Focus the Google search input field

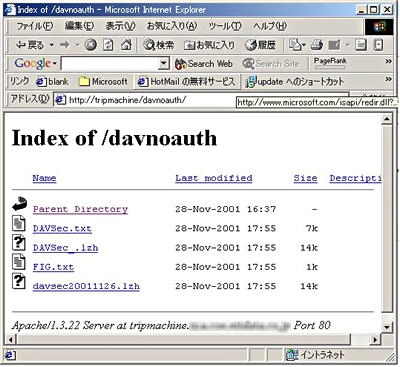pyautogui.click(x=109, y=64)
